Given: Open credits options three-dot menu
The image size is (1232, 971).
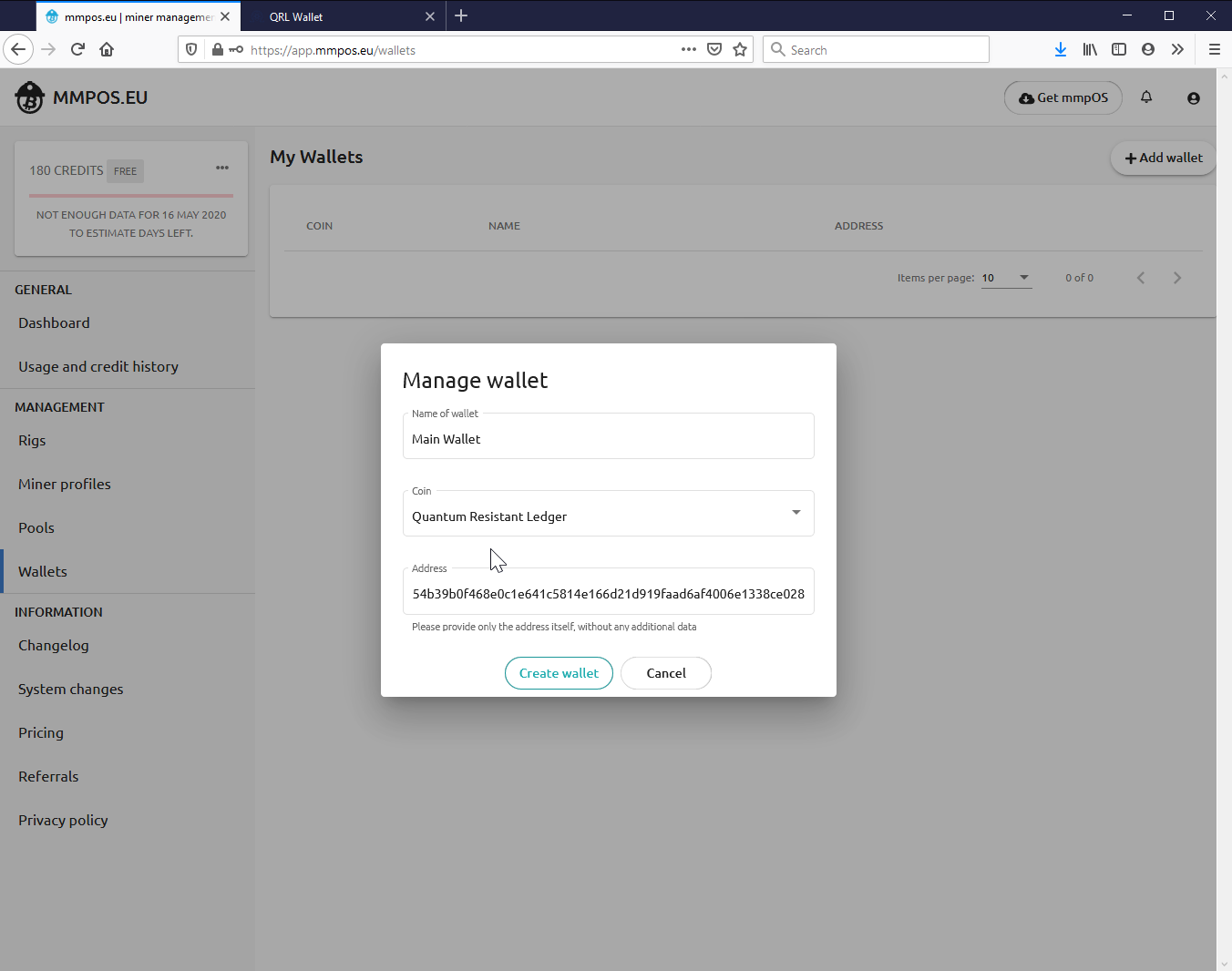Looking at the screenshot, I should point(222,168).
